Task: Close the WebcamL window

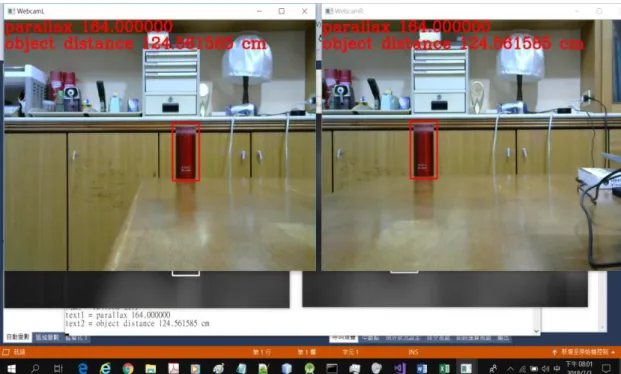Action: [304, 11]
